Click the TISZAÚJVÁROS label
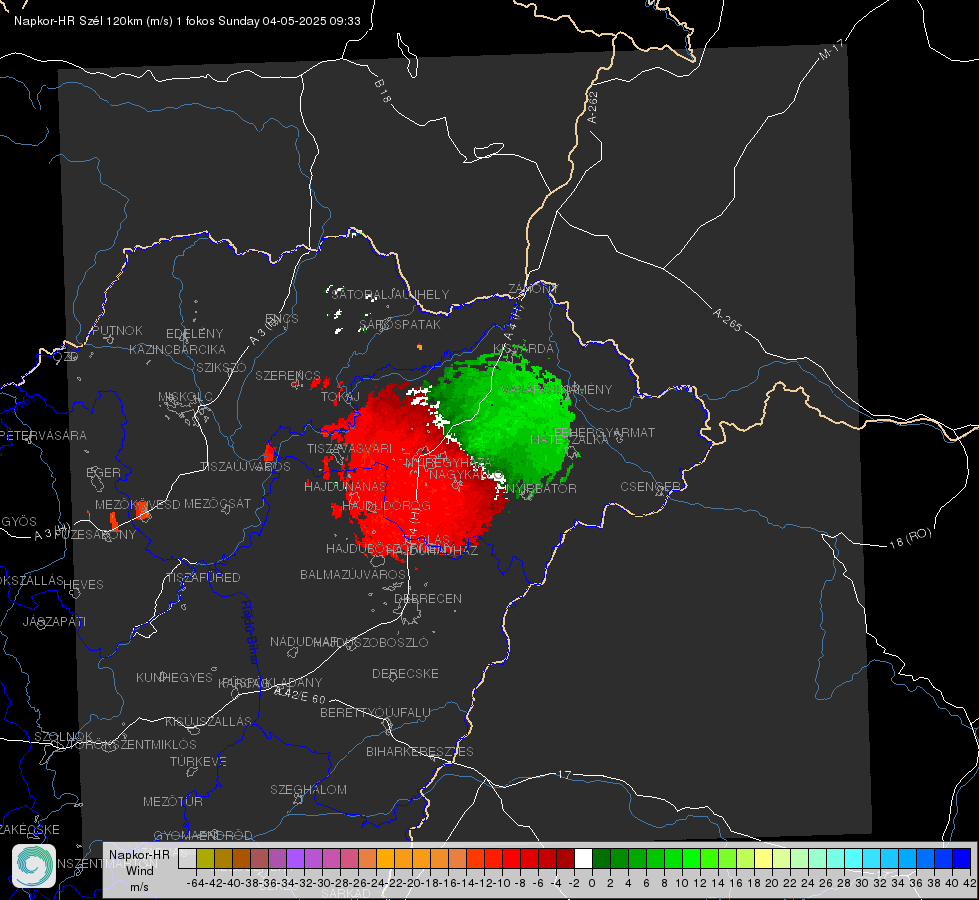The height and width of the screenshot is (900, 979). click(245, 467)
